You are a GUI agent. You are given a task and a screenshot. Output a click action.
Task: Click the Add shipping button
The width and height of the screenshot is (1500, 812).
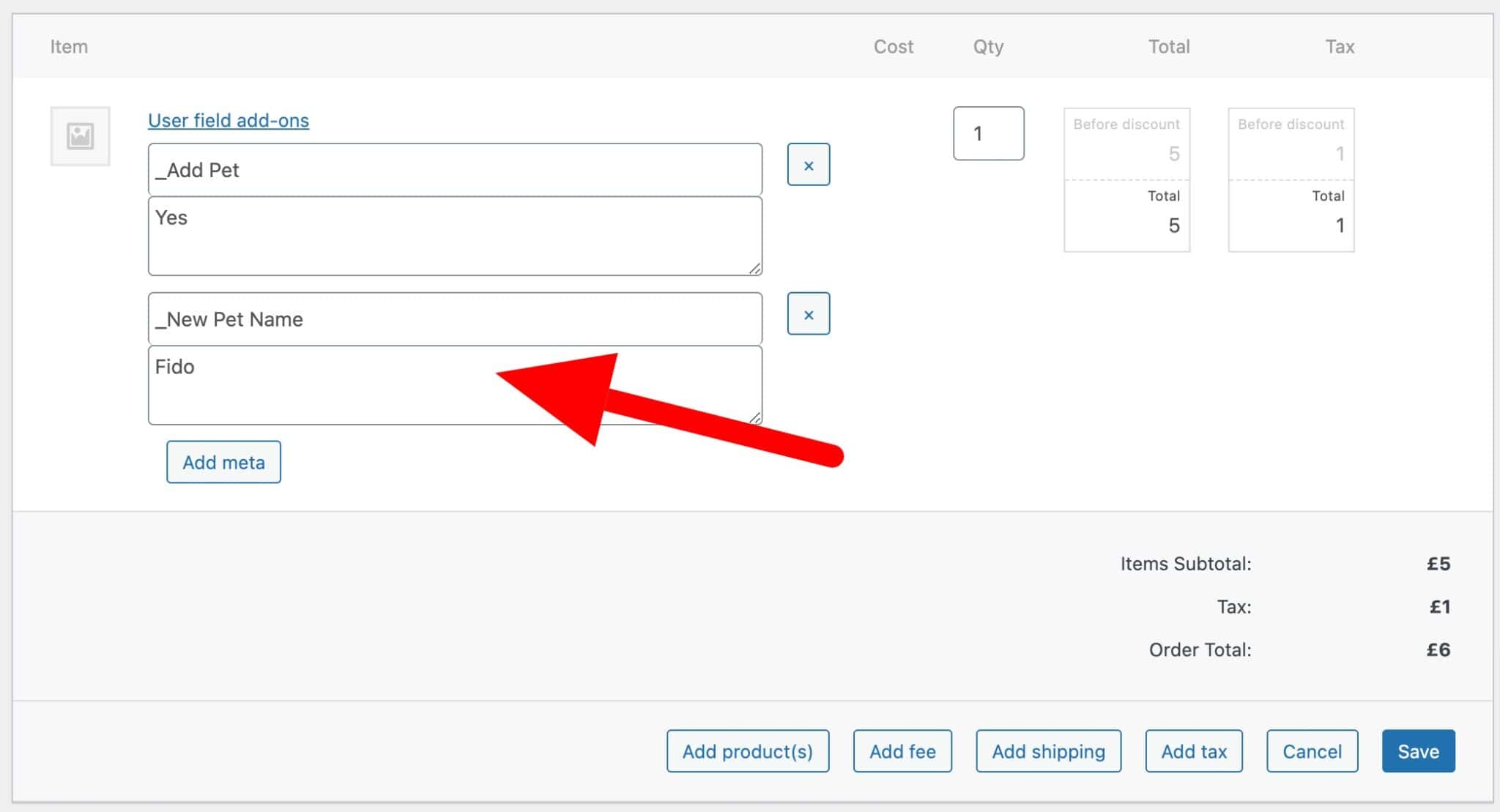[1048, 750]
